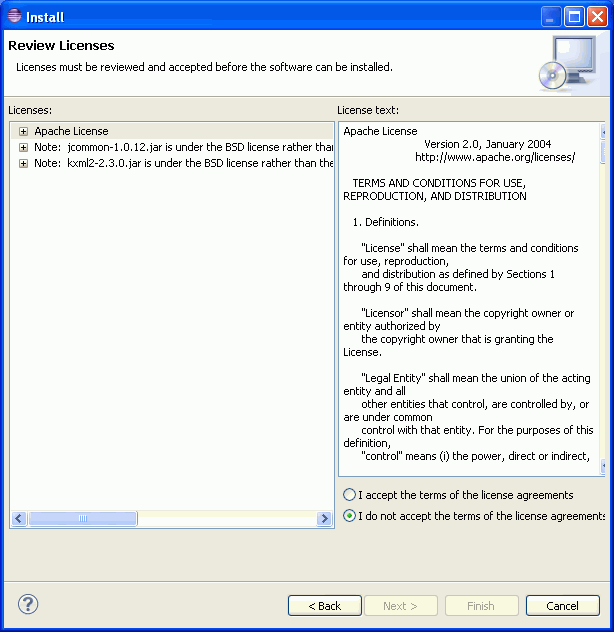Click the Finish button
614x632 pixels.
[481, 605]
